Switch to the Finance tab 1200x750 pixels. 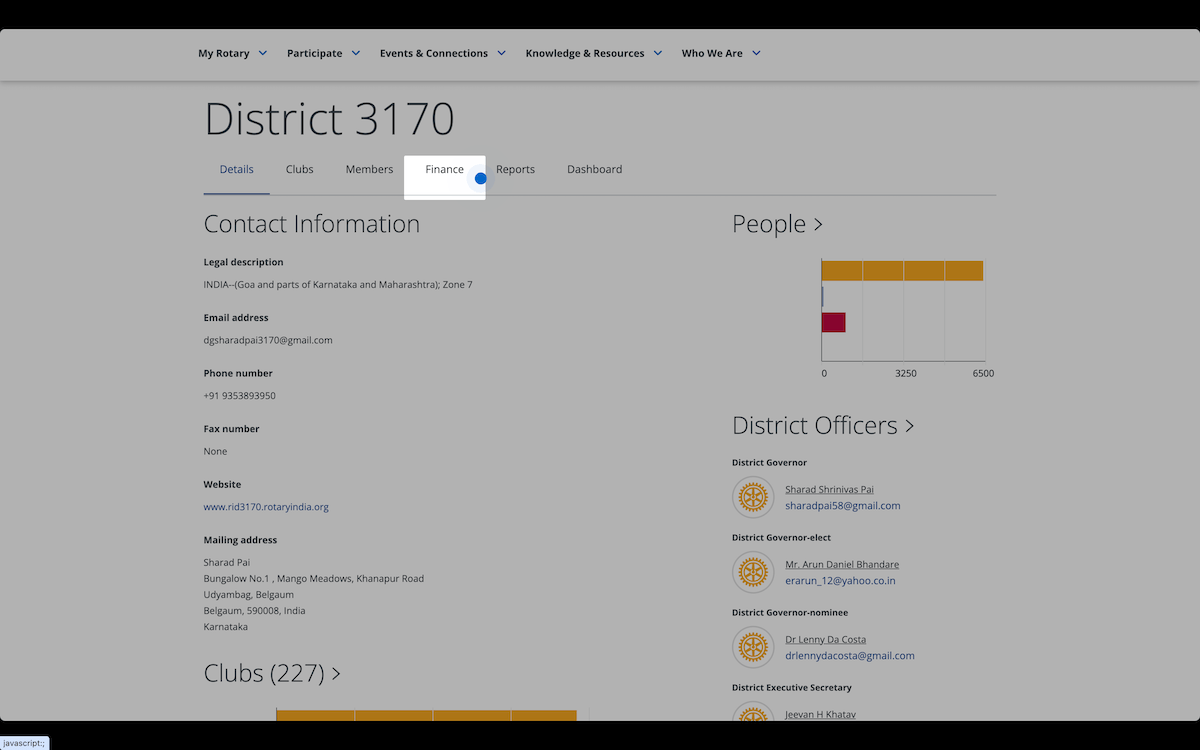(444, 170)
